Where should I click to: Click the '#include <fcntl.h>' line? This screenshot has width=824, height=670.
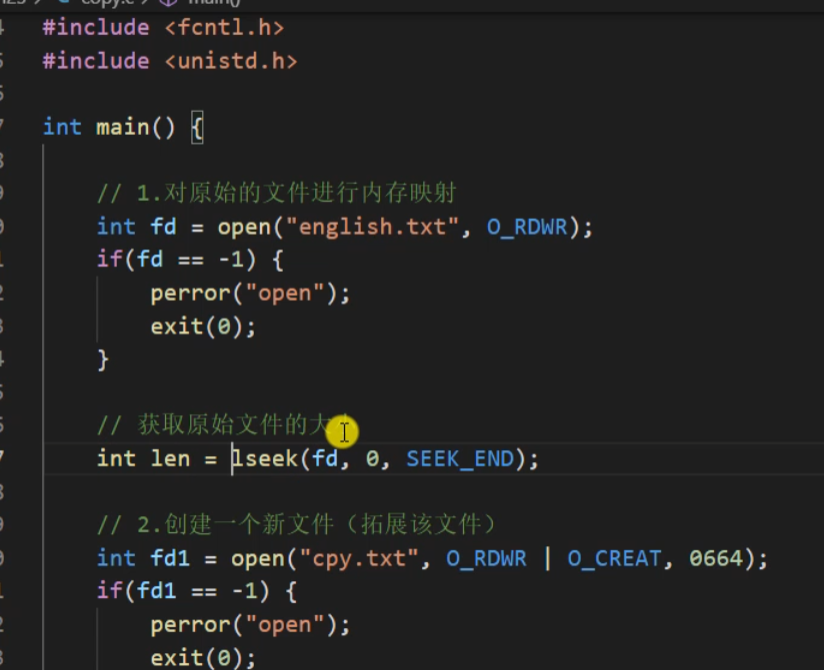coord(163,27)
